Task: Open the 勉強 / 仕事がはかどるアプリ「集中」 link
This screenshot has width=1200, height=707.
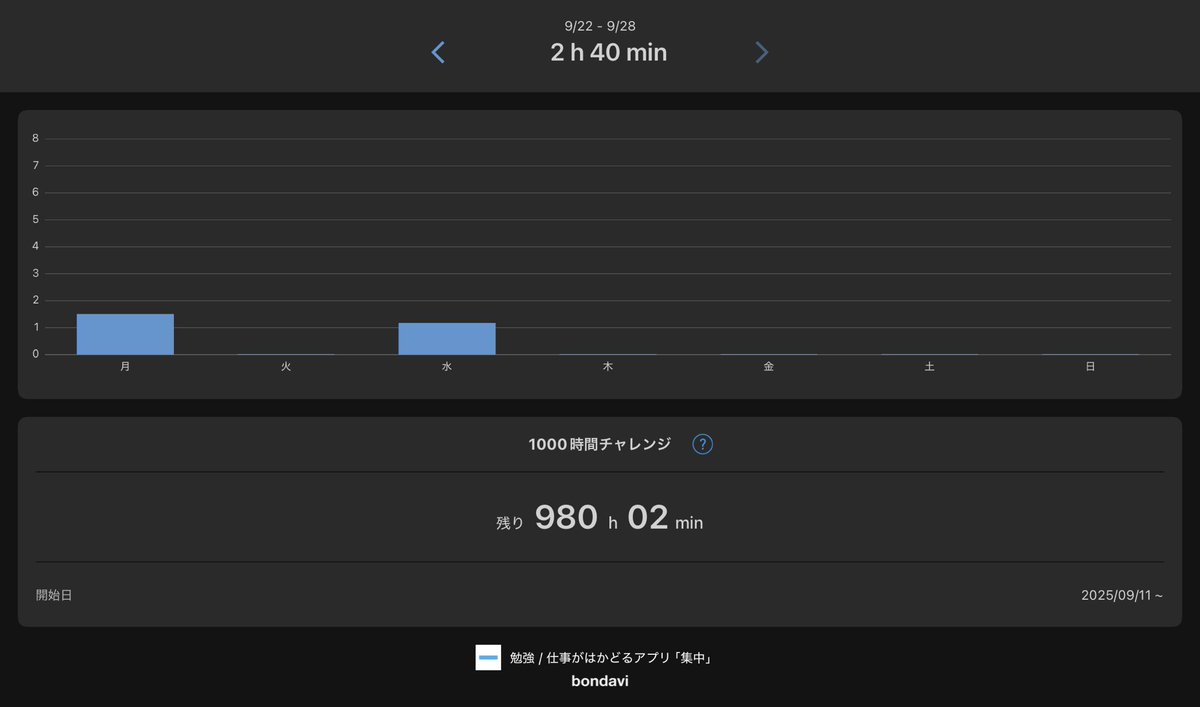Action: click(x=610, y=658)
